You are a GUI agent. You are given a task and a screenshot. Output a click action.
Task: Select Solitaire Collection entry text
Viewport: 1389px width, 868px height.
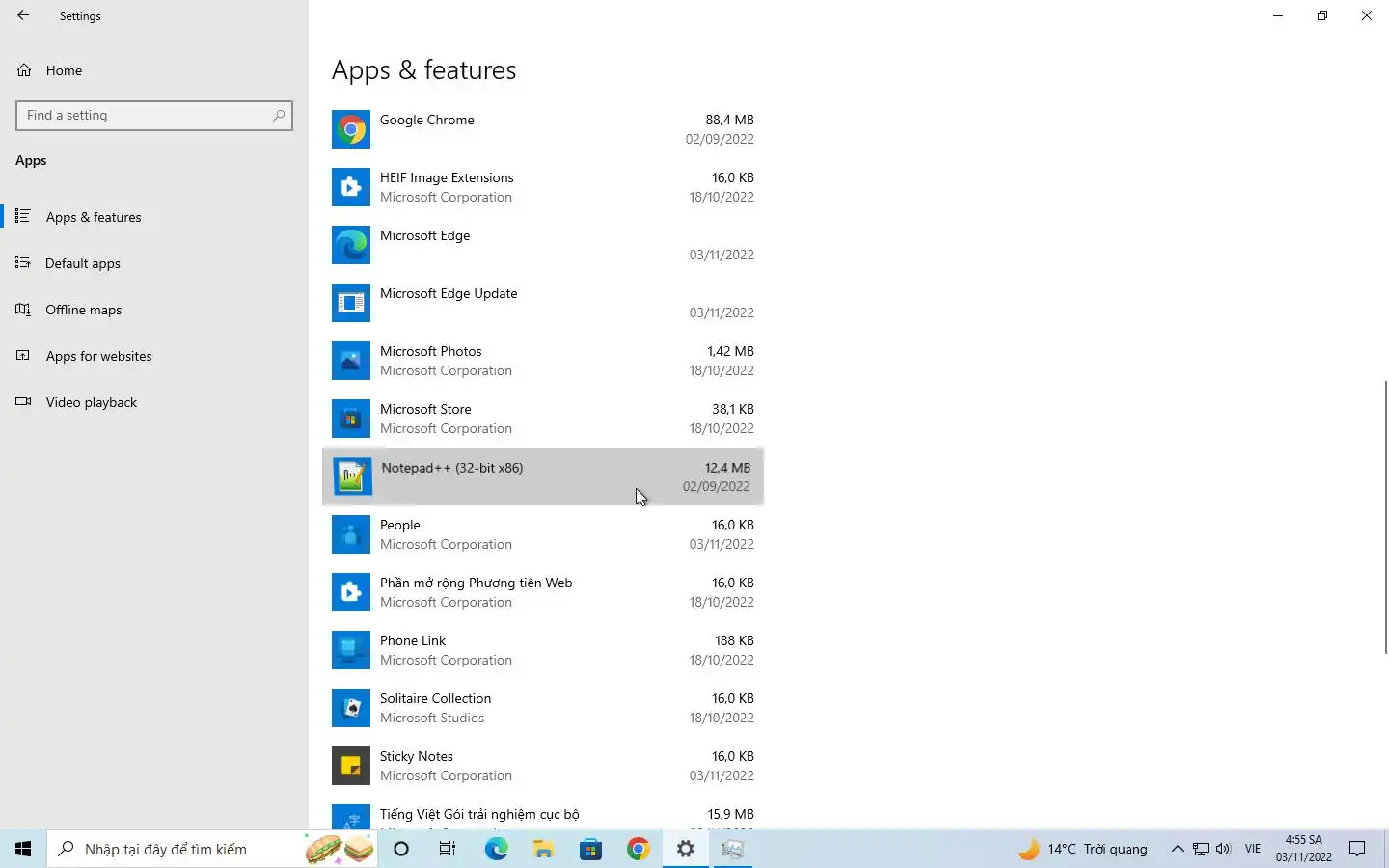coord(435,698)
